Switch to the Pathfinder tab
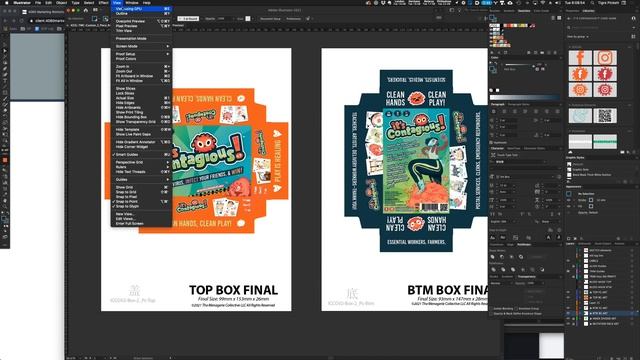The height and width of the screenshot is (360, 640). (524, 244)
